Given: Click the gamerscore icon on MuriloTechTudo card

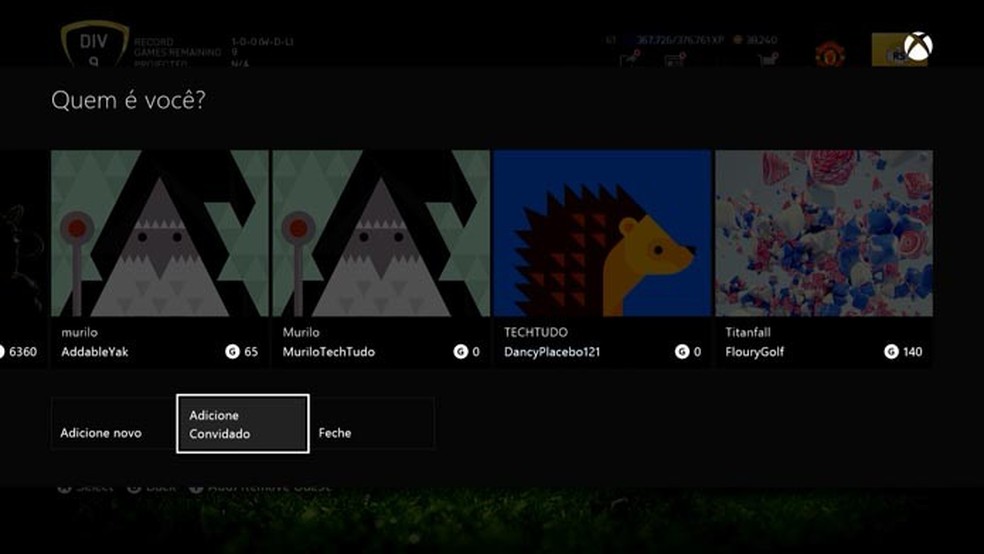Looking at the screenshot, I should tap(461, 351).
